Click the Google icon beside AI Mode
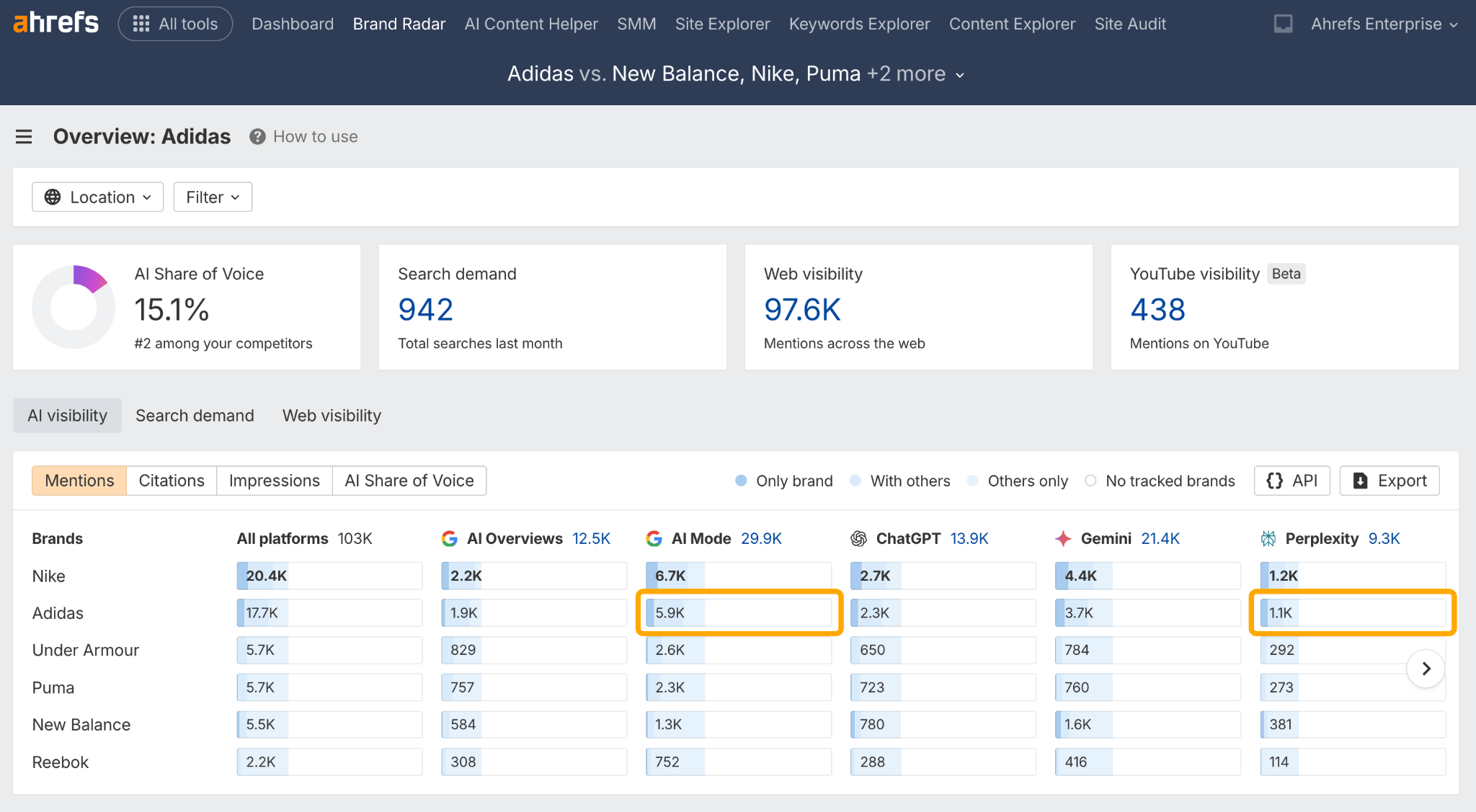This screenshot has height=812, width=1476. (x=654, y=538)
